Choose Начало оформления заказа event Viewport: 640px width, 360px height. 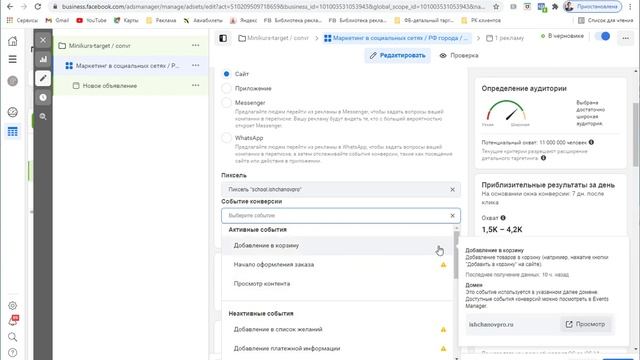tap(338, 264)
